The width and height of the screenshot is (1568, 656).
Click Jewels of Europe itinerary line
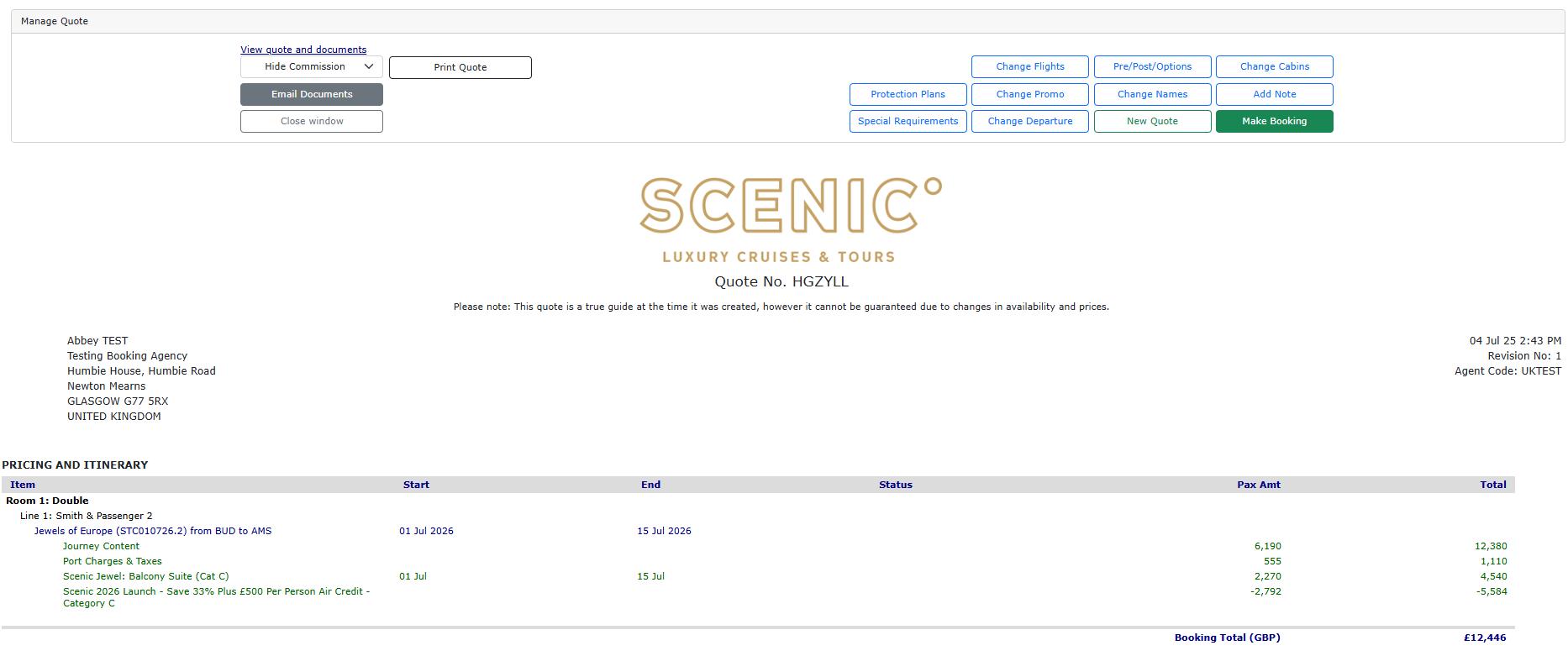point(153,531)
